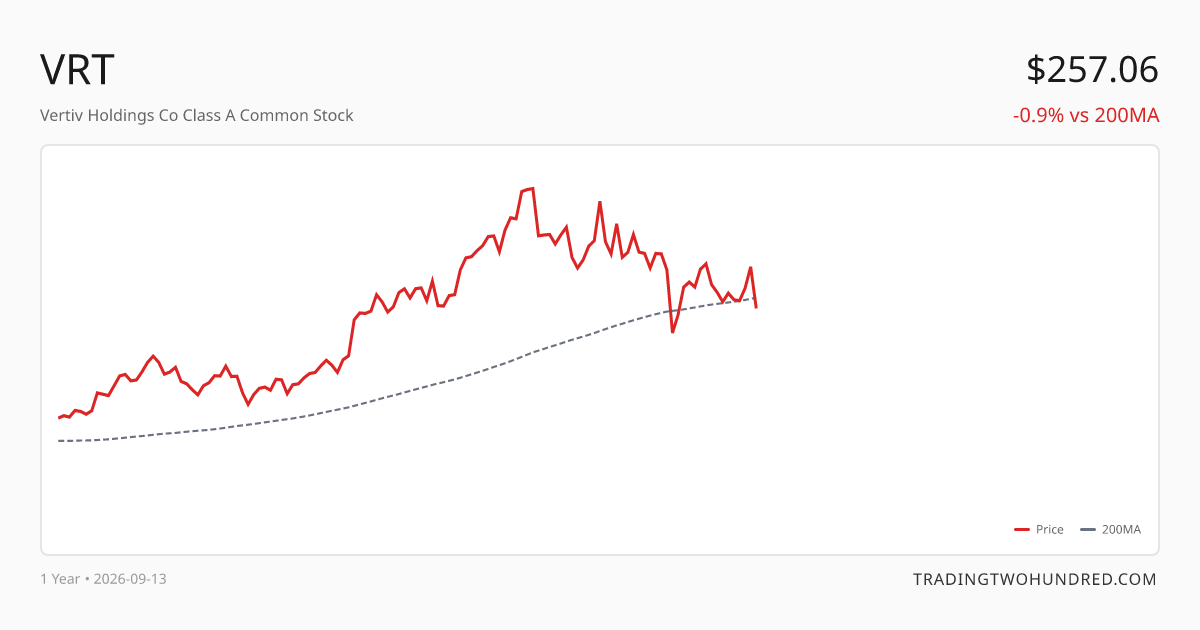
Task: Click the gray 200MA legend swatch
Action: click(1089, 529)
